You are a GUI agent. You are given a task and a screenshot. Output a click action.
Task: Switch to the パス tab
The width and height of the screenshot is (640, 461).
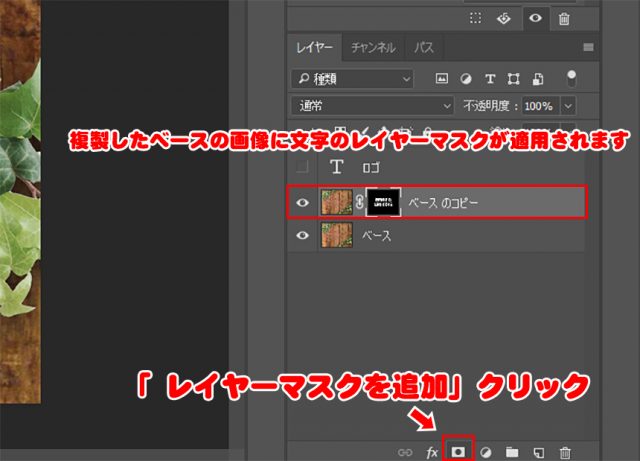[x=424, y=48]
